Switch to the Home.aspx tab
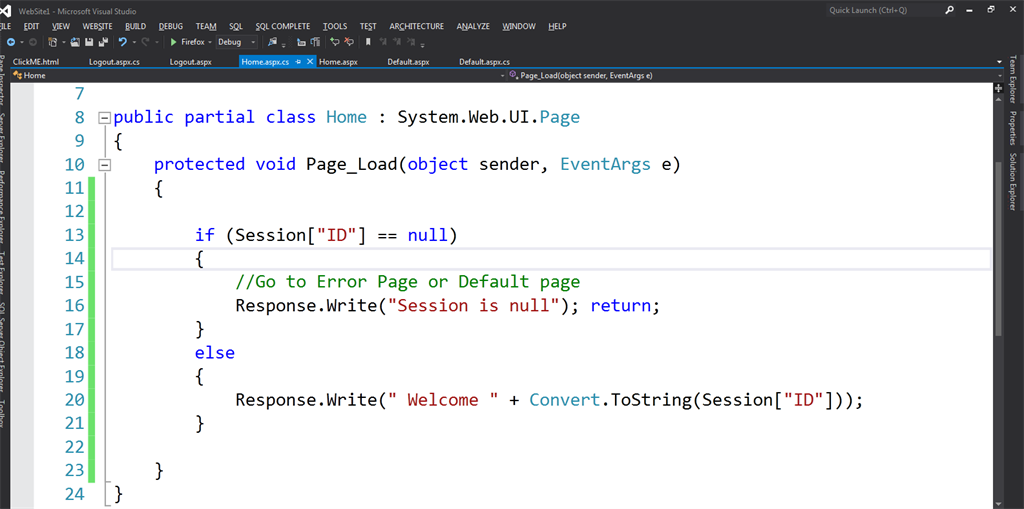Viewport: 1024px width, 509px height. 338,62
